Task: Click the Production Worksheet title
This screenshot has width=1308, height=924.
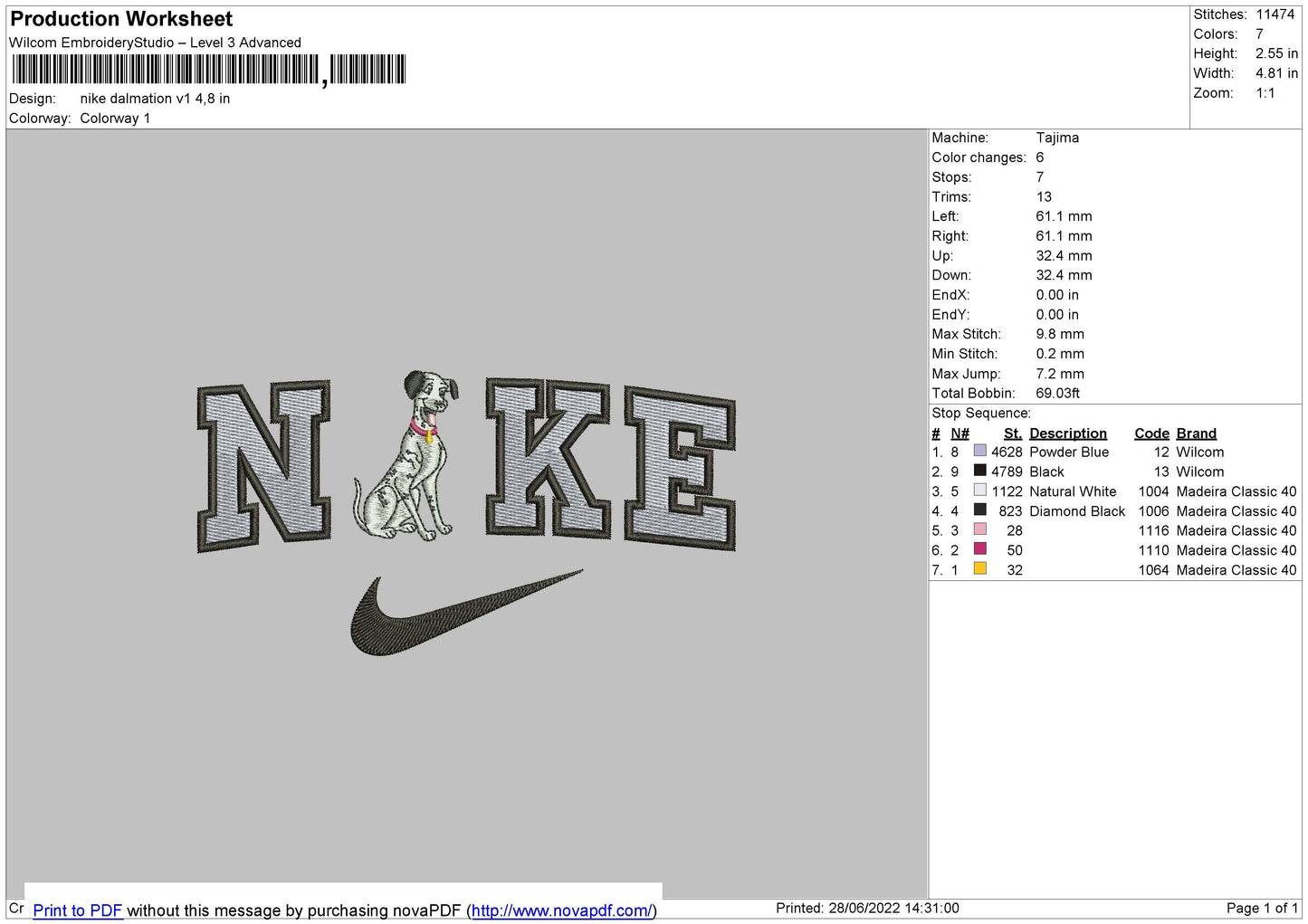Action: point(121,19)
